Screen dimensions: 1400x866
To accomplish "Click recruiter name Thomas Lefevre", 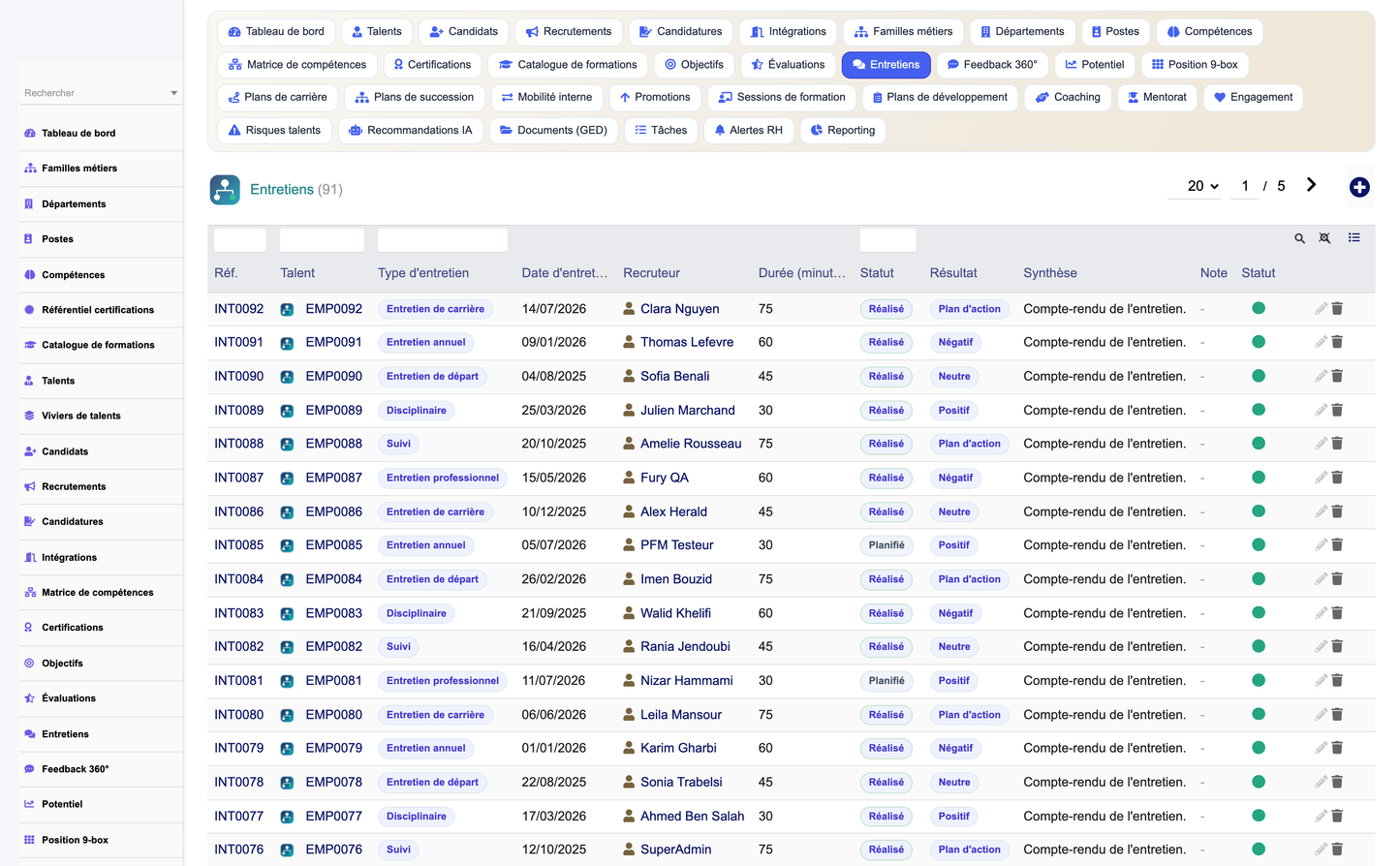I will point(687,342).
